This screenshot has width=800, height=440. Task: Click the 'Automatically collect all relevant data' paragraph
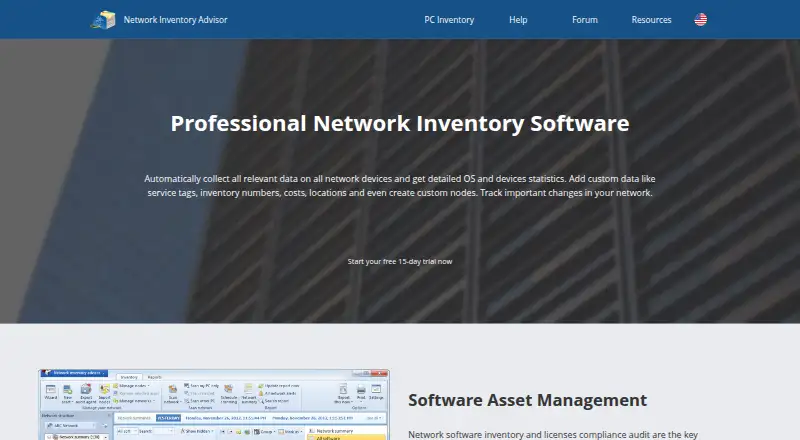click(x=399, y=186)
